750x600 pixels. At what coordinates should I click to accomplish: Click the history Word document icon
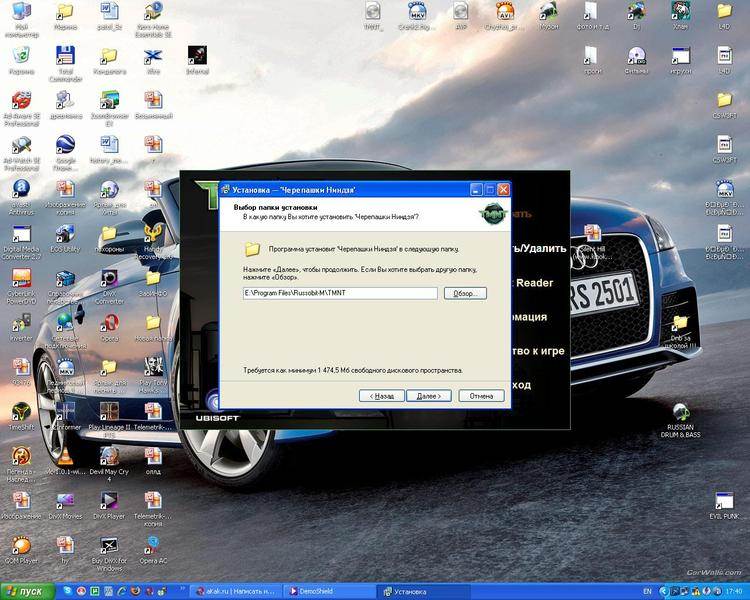[110, 149]
